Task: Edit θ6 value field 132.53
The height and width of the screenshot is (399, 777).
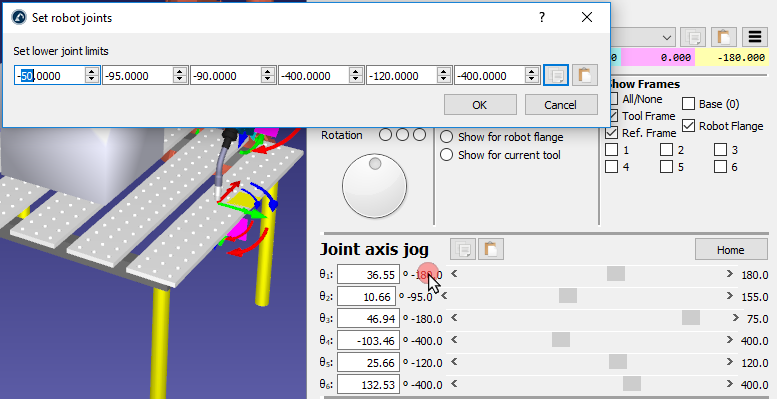Action: (x=368, y=385)
